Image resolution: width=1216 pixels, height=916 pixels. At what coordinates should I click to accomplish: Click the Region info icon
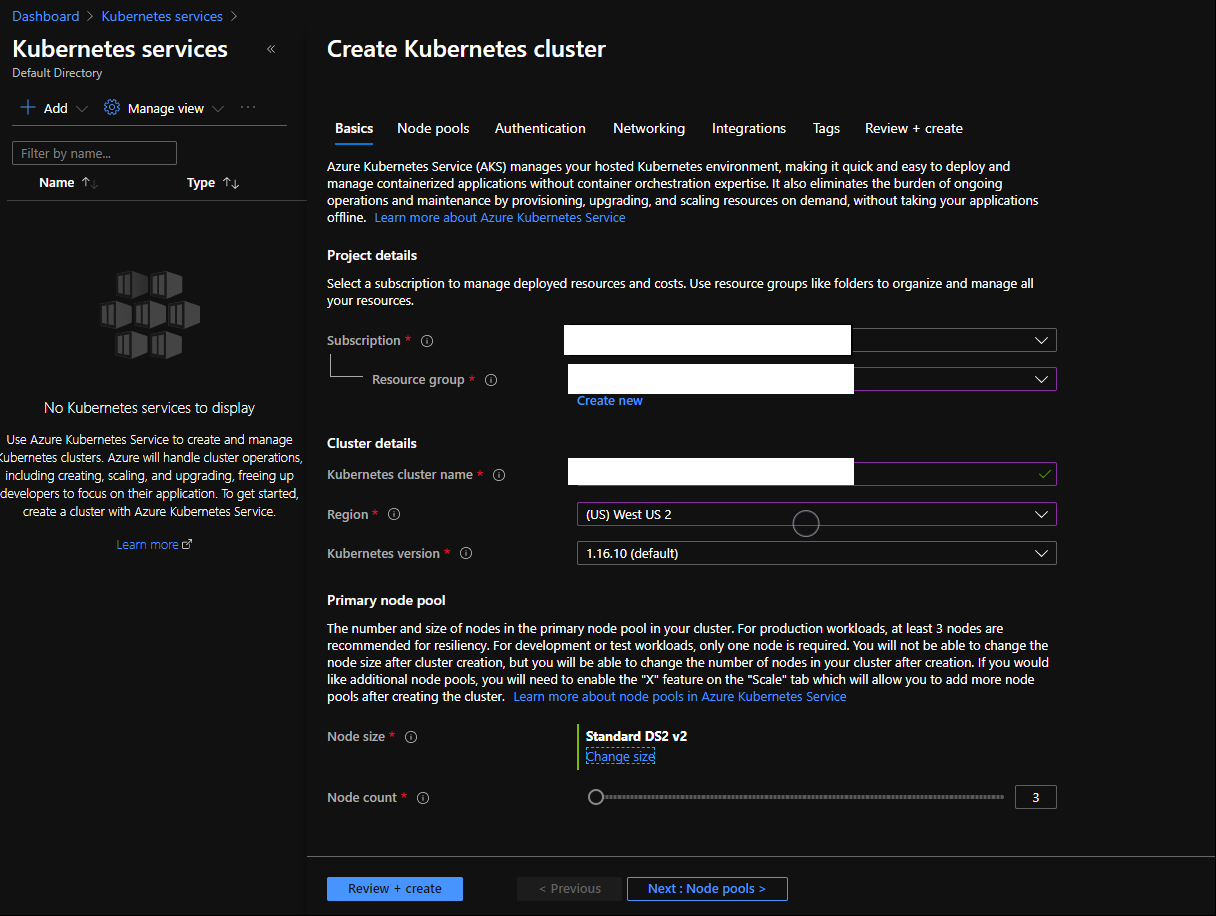click(x=394, y=515)
